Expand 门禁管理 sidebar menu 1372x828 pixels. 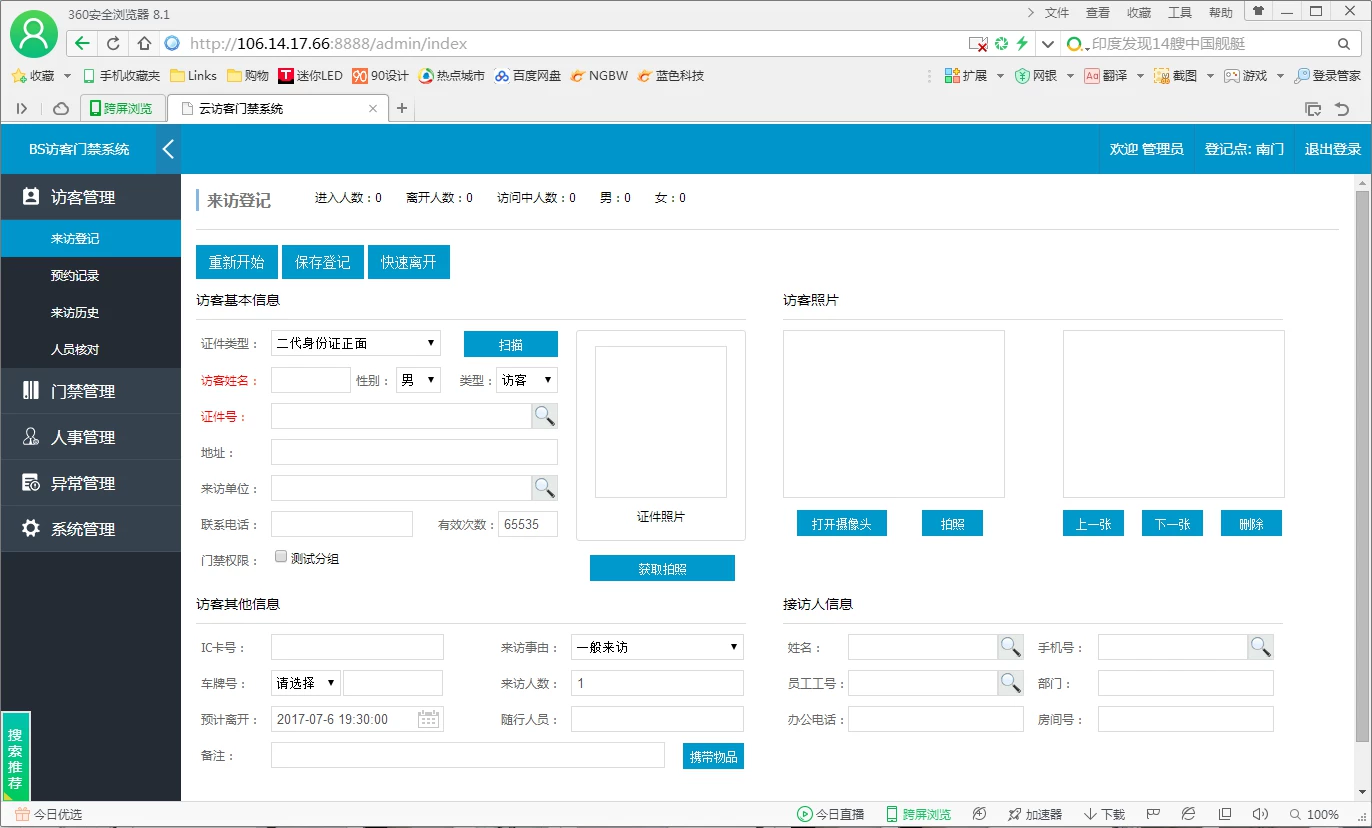[x=91, y=392]
